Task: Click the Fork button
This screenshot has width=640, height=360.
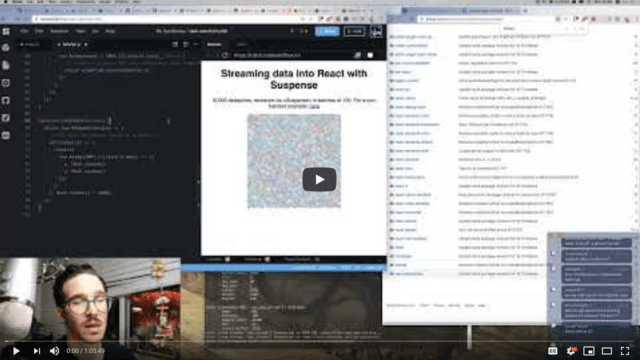Action: click(354, 31)
